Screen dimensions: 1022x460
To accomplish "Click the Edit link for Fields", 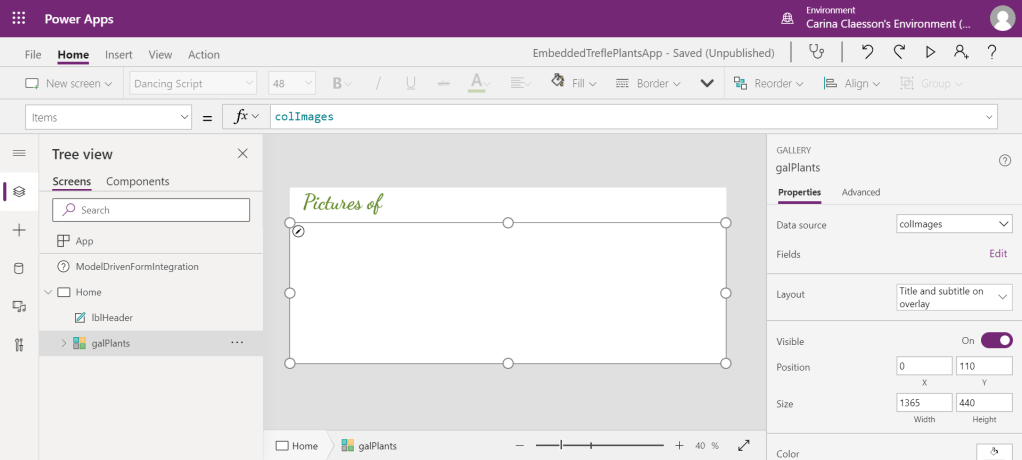I will tap(997, 254).
